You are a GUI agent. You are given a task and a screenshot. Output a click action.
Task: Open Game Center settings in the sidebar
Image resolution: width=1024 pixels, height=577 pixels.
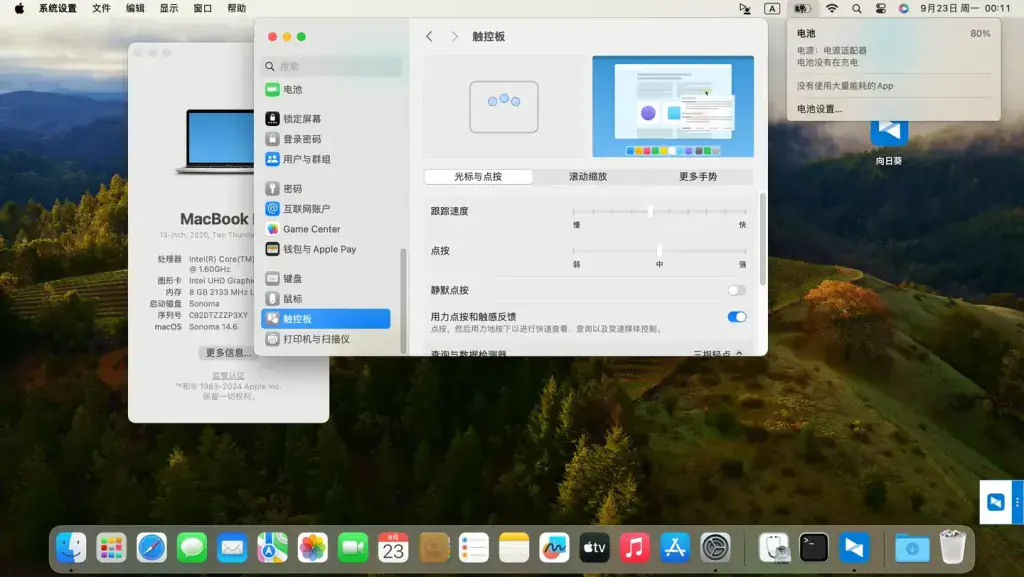tap(325, 229)
